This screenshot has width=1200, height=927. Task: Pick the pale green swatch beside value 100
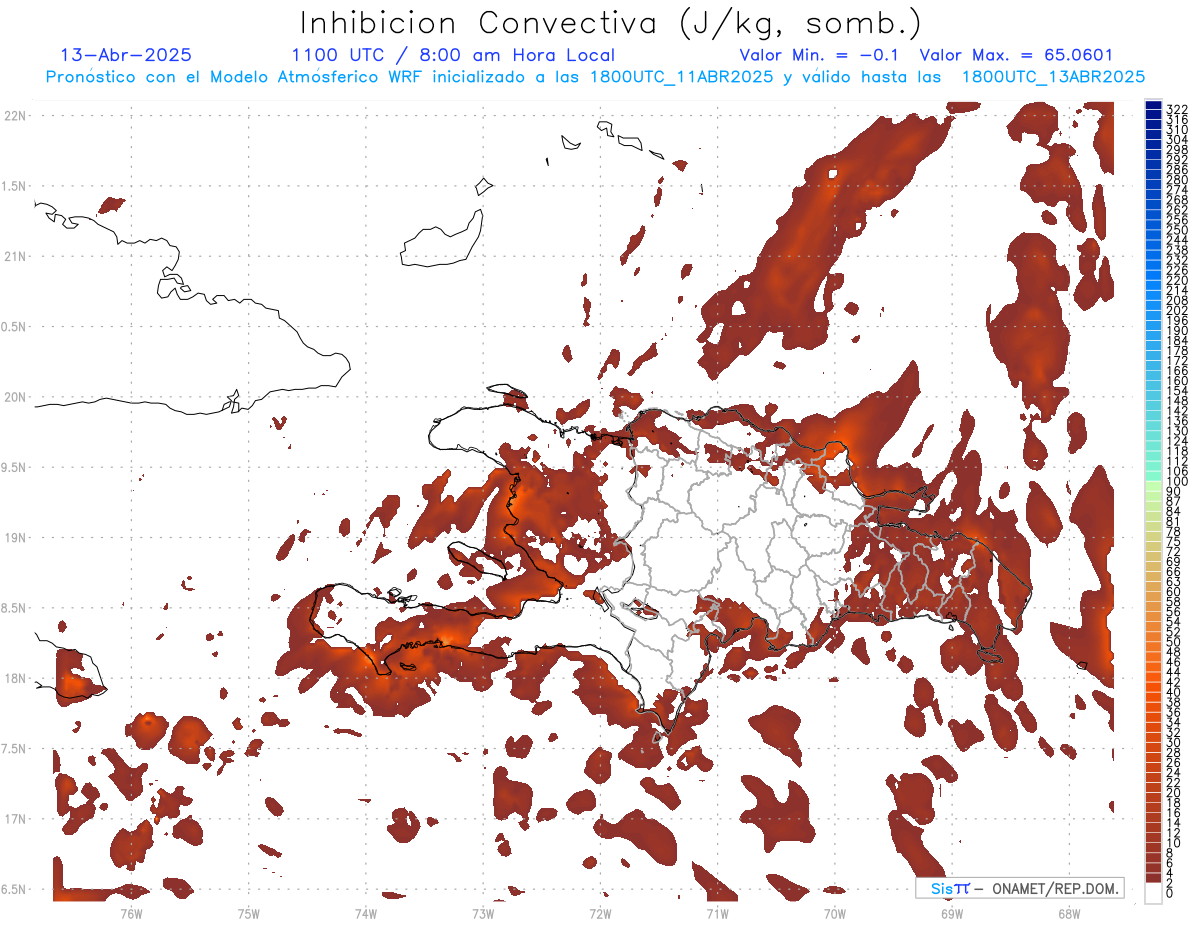1153,486
